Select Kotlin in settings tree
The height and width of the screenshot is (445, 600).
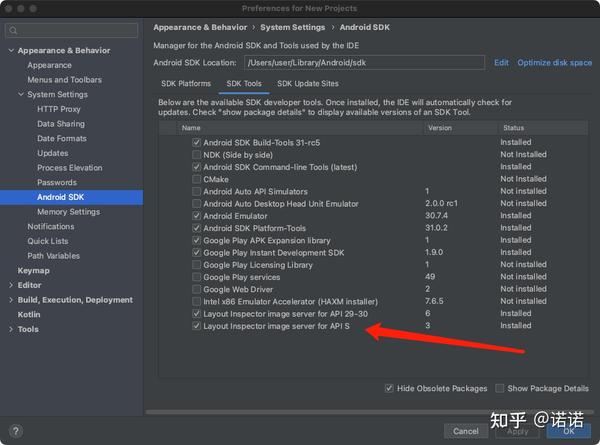pos(29,315)
